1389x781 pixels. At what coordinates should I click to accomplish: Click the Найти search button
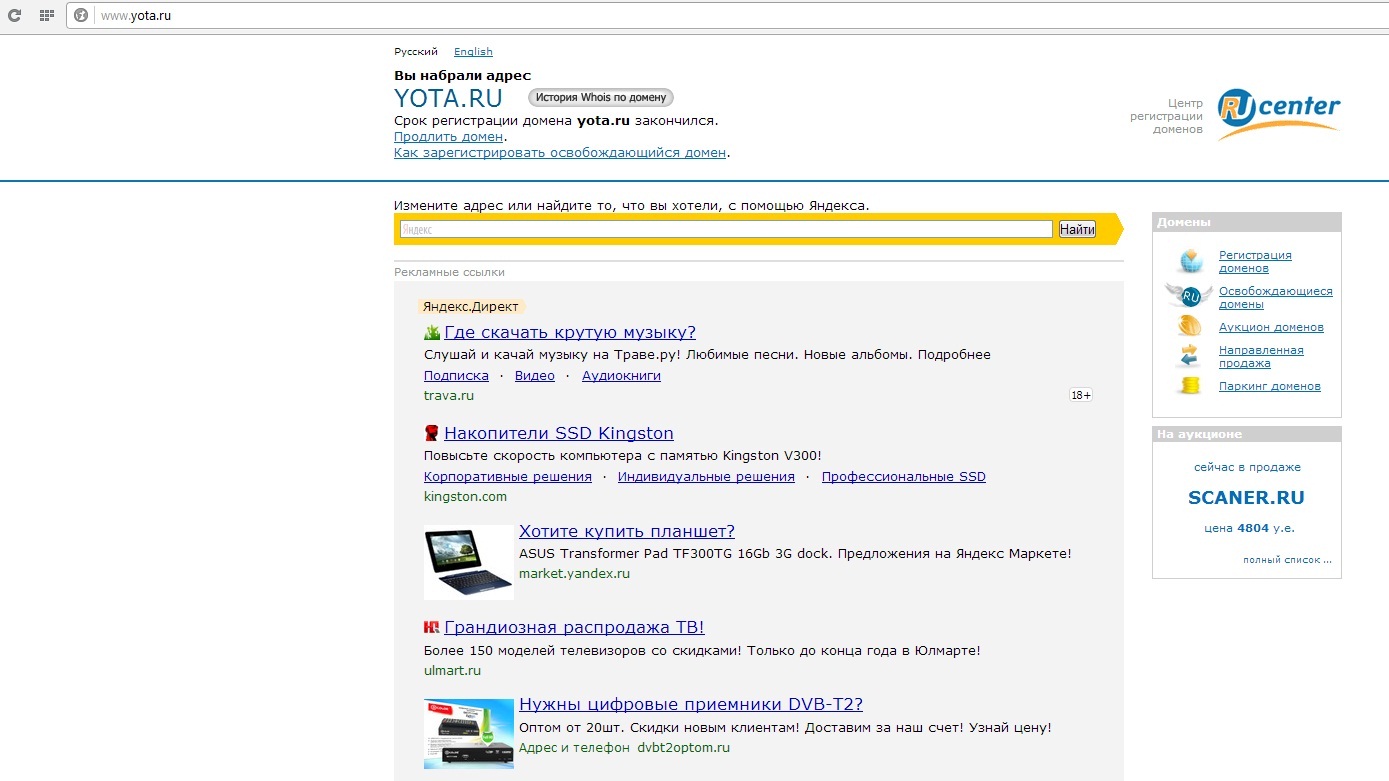tap(1077, 229)
